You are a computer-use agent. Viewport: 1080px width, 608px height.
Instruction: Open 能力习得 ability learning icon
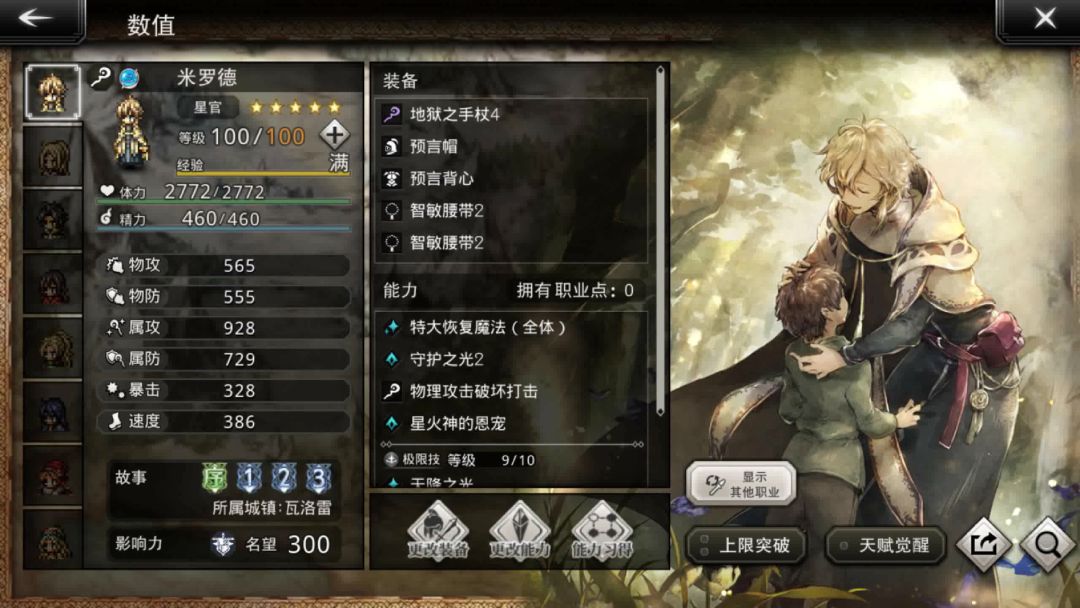pos(603,530)
